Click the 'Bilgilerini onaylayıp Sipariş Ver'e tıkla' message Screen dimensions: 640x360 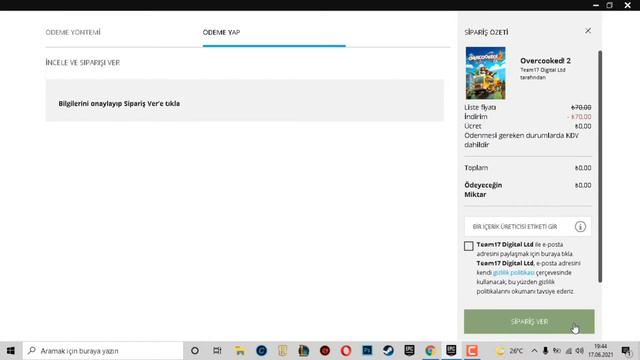point(119,104)
